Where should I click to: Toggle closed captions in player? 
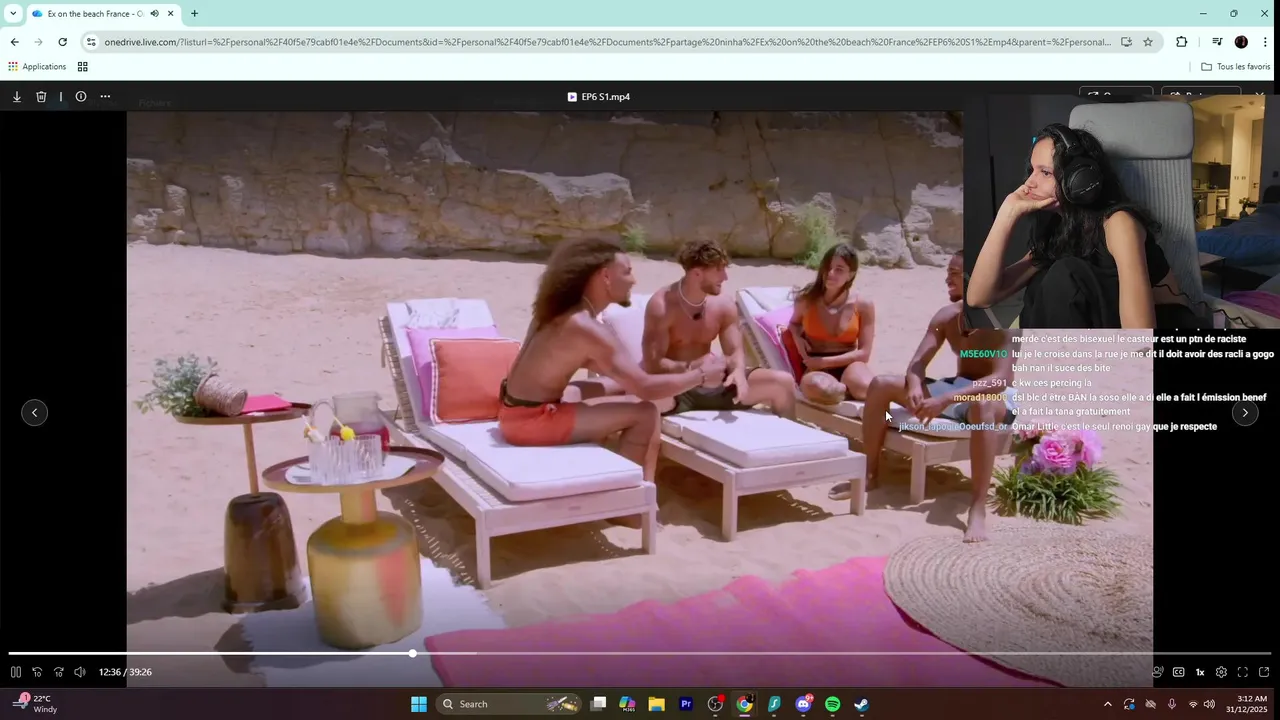(x=1179, y=672)
